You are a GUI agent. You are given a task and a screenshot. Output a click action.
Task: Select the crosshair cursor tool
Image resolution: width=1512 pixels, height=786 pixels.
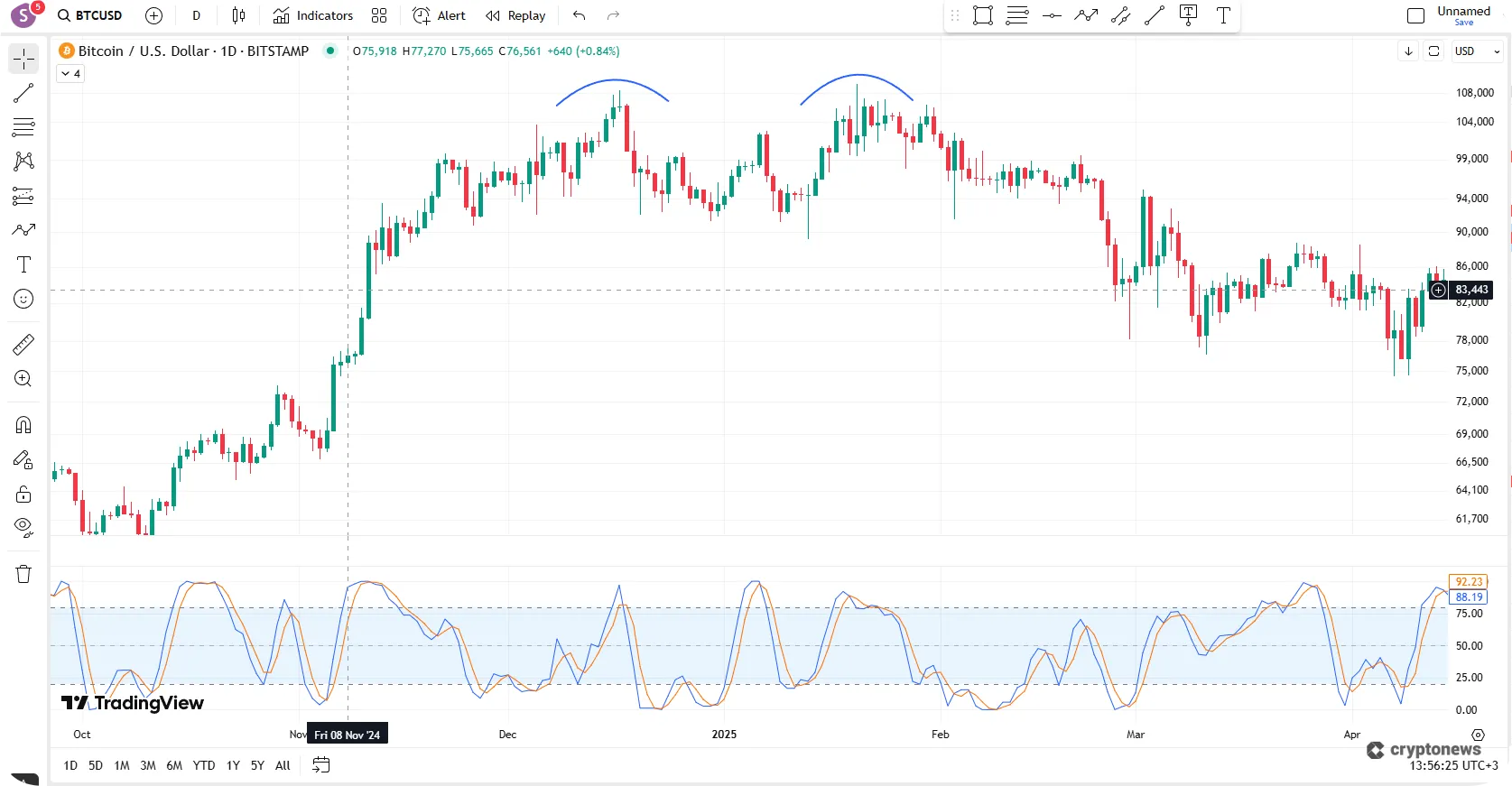pyautogui.click(x=23, y=59)
